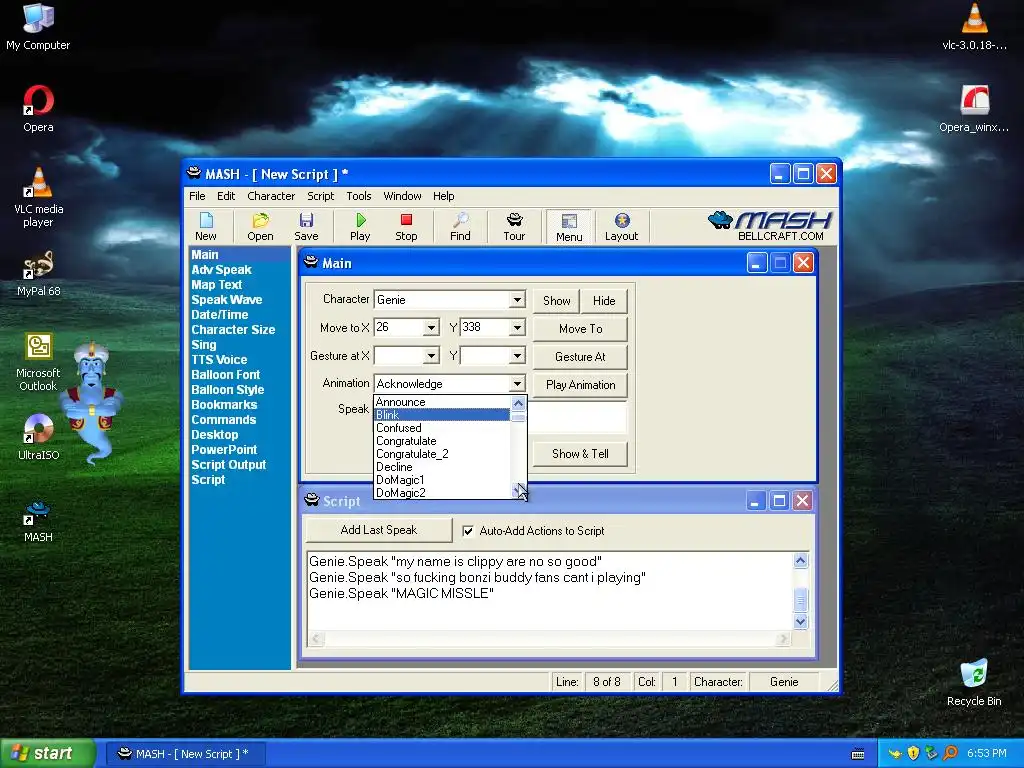Select the Opera_winx installer desktop icon

974,109
